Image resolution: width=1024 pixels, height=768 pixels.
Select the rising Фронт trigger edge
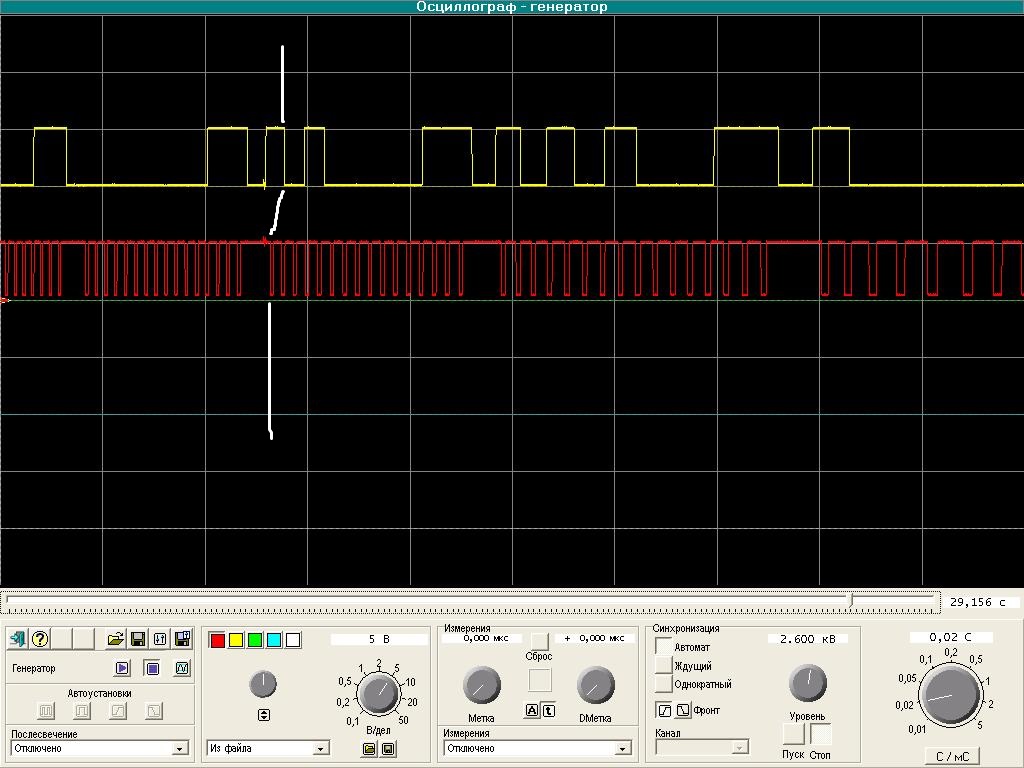coord(664,710)
